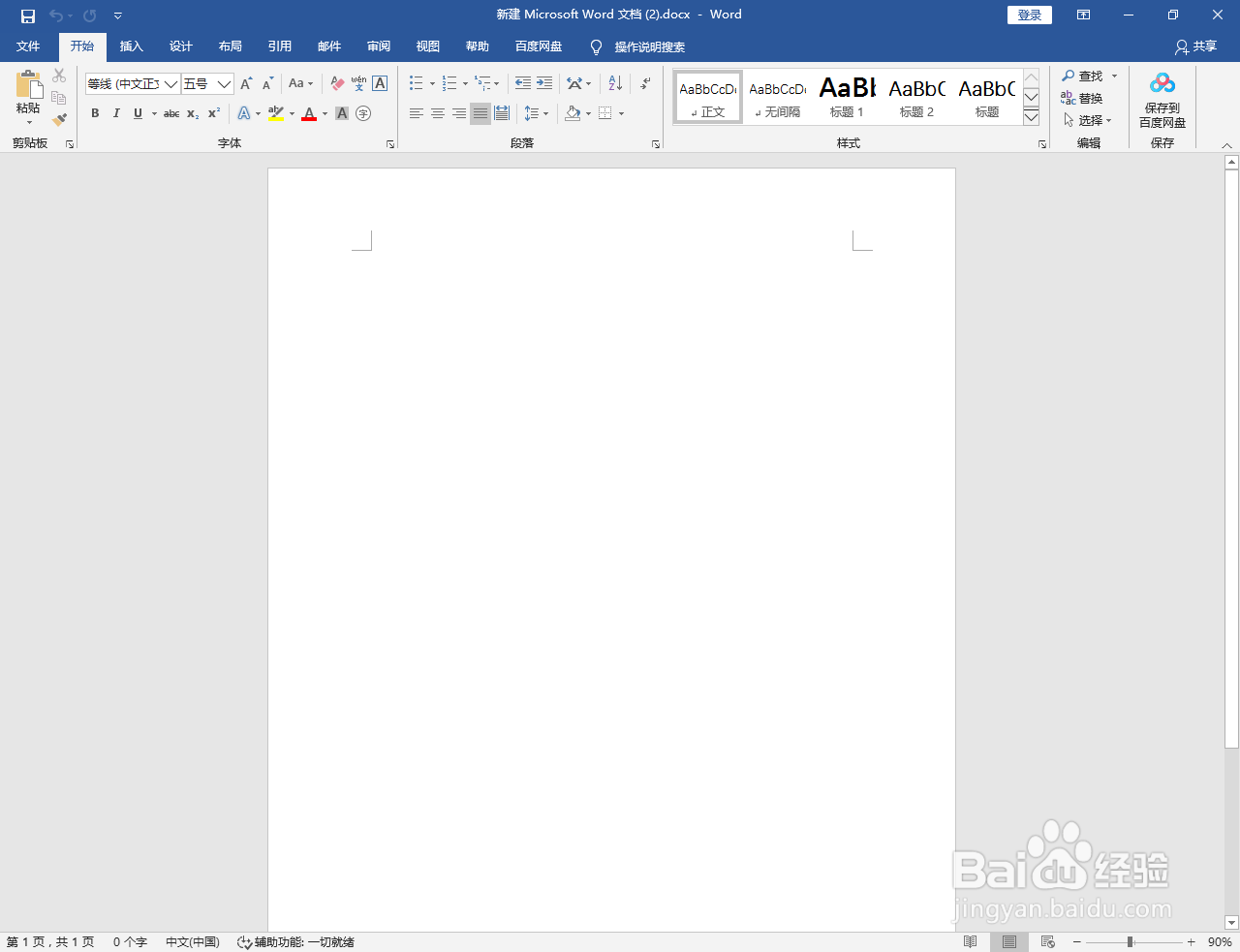This screenshot has width=1240, height=952.
Task: Click the format painter icon
Action: pos(58,119)
